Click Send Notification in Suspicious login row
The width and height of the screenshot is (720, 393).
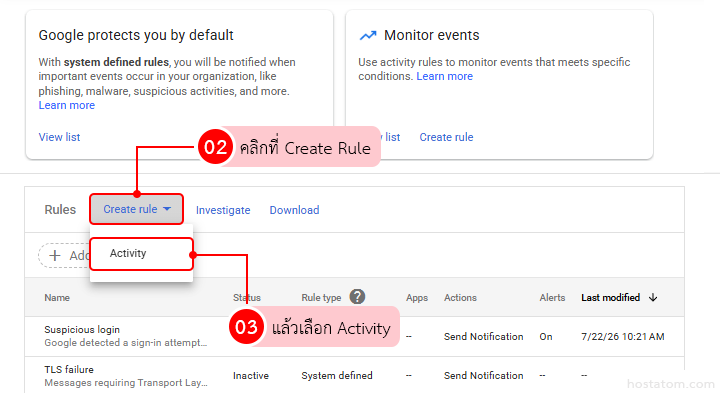[484, 337]
